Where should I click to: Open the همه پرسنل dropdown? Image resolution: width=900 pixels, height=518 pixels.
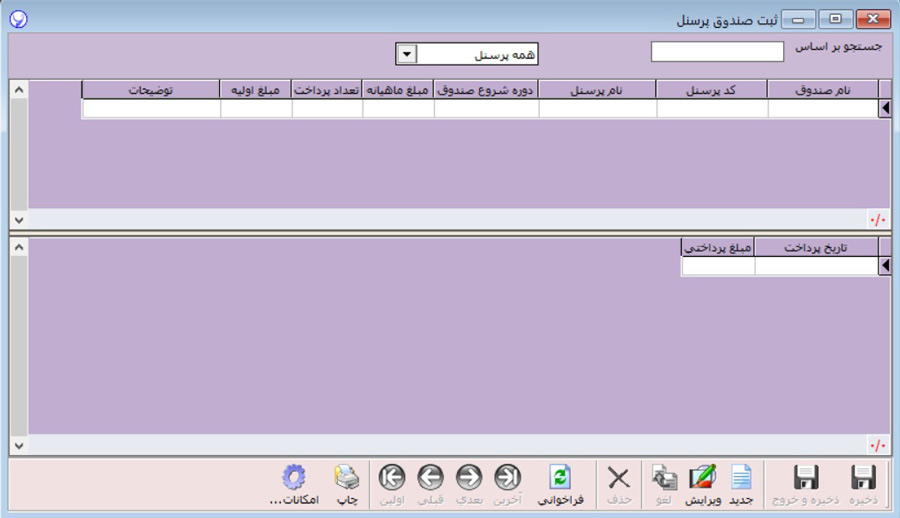click(x=407, y=53)
